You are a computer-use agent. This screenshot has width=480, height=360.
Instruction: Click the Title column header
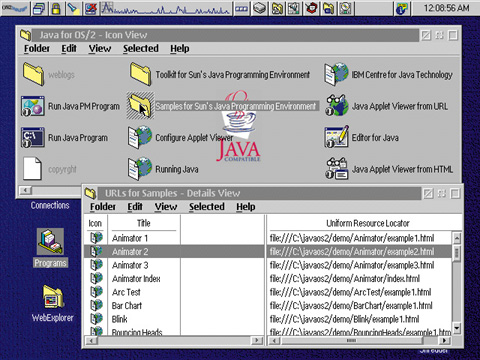pyautogui.click(x=144, y=223)
